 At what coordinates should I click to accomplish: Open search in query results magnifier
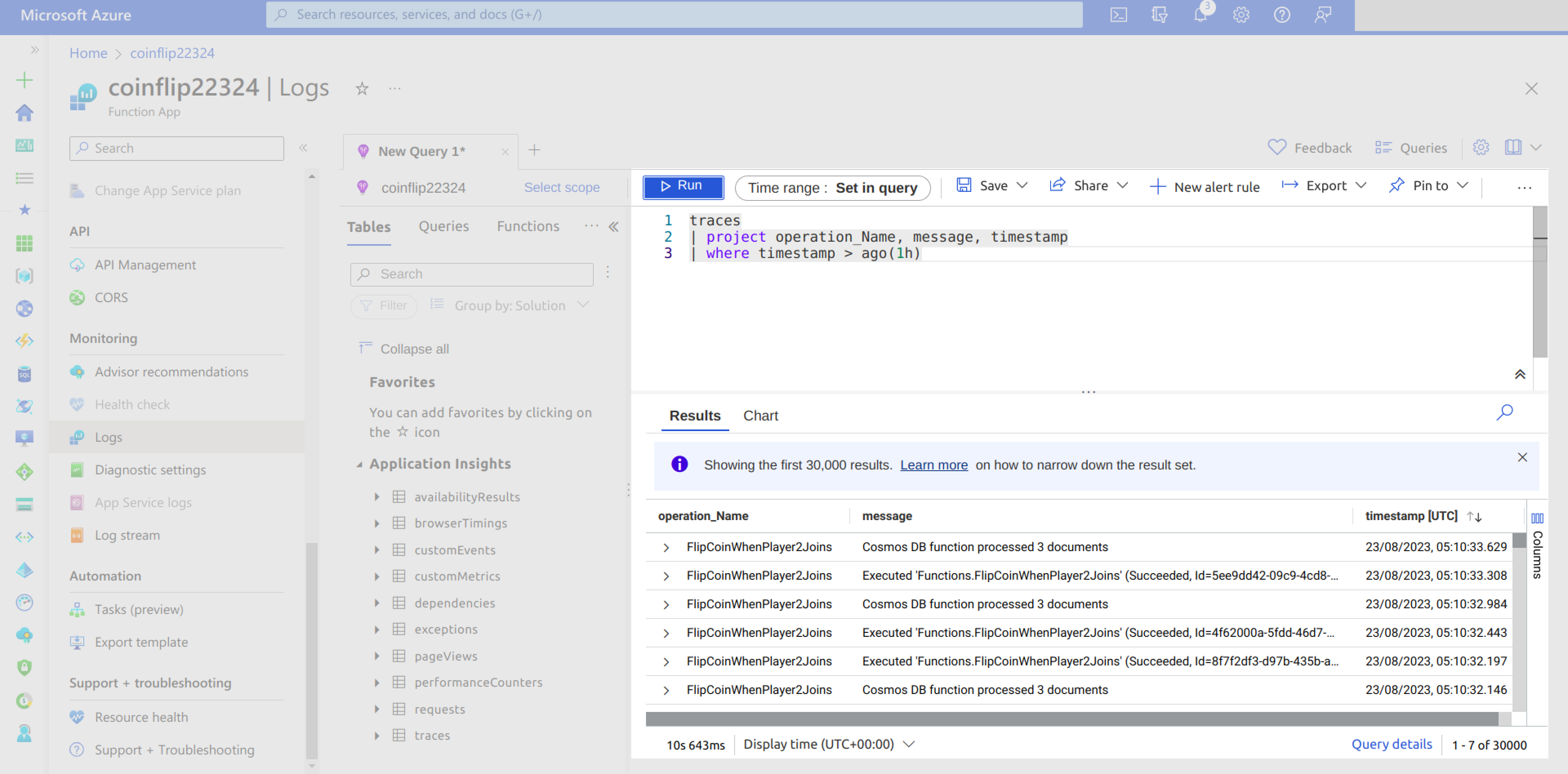[x=1504, y=413]
